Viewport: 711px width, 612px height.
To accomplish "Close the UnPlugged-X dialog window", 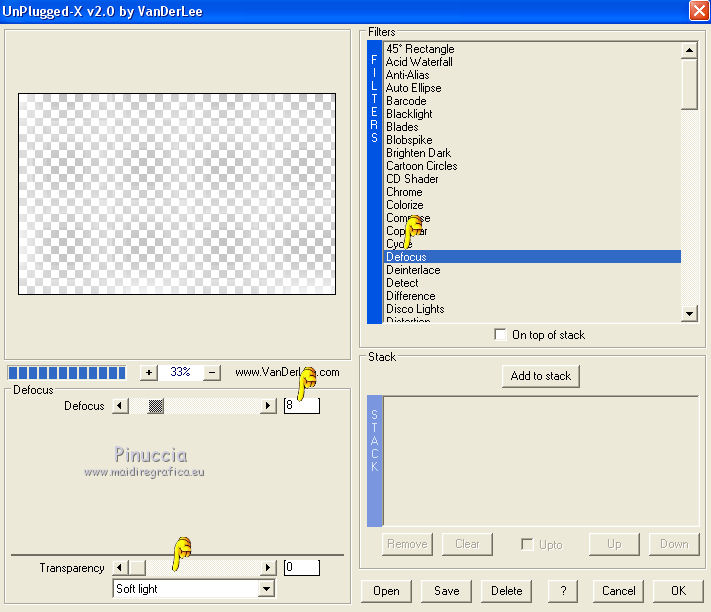I will click(x=699, y=11).
